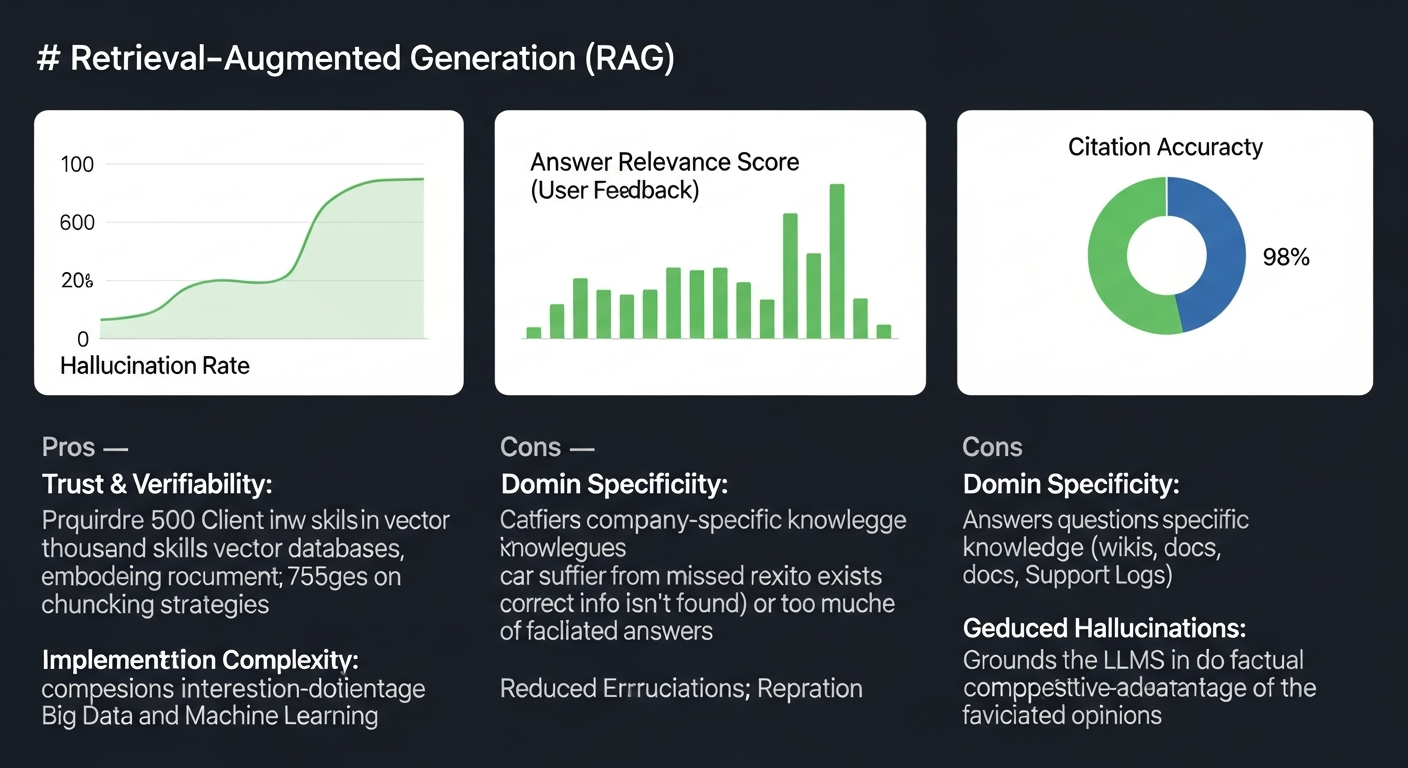Click the "Answer Relevance Score" chart title
The width and height of the screenshot is (1408, 768).
coord(664,162)
